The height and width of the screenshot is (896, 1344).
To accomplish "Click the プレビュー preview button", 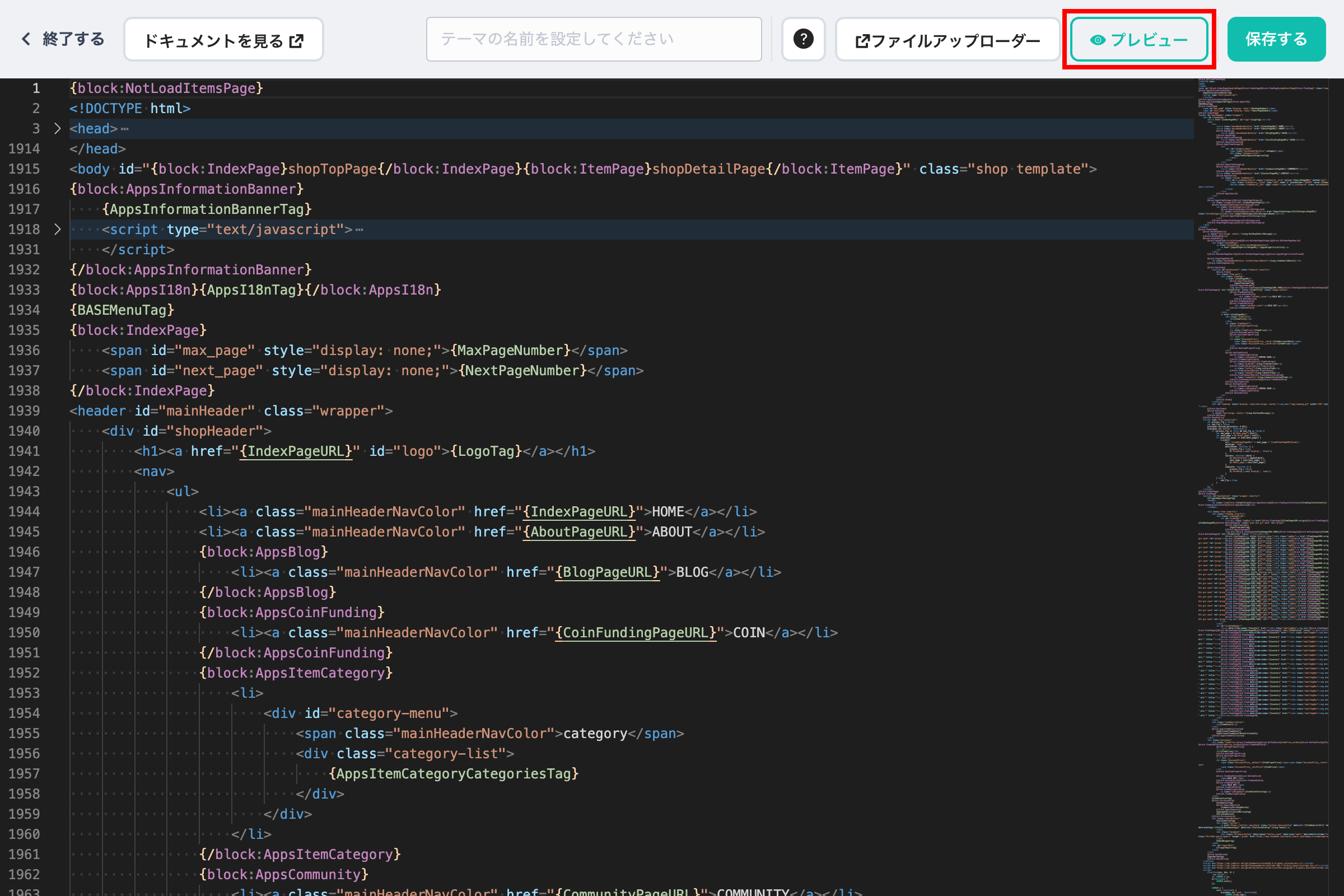I will click(x=1139, y=39).
